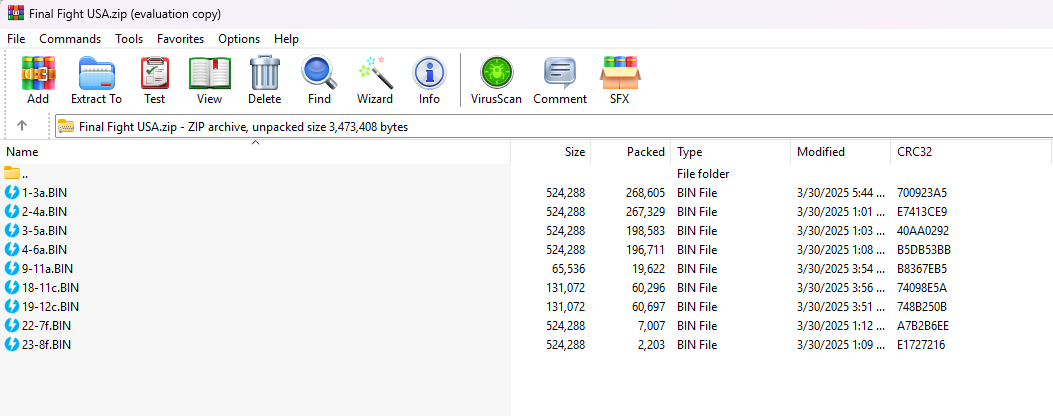Click CRC32 value 40AA0292
The height and width of the screenshot is (416, 1053).
923,231
